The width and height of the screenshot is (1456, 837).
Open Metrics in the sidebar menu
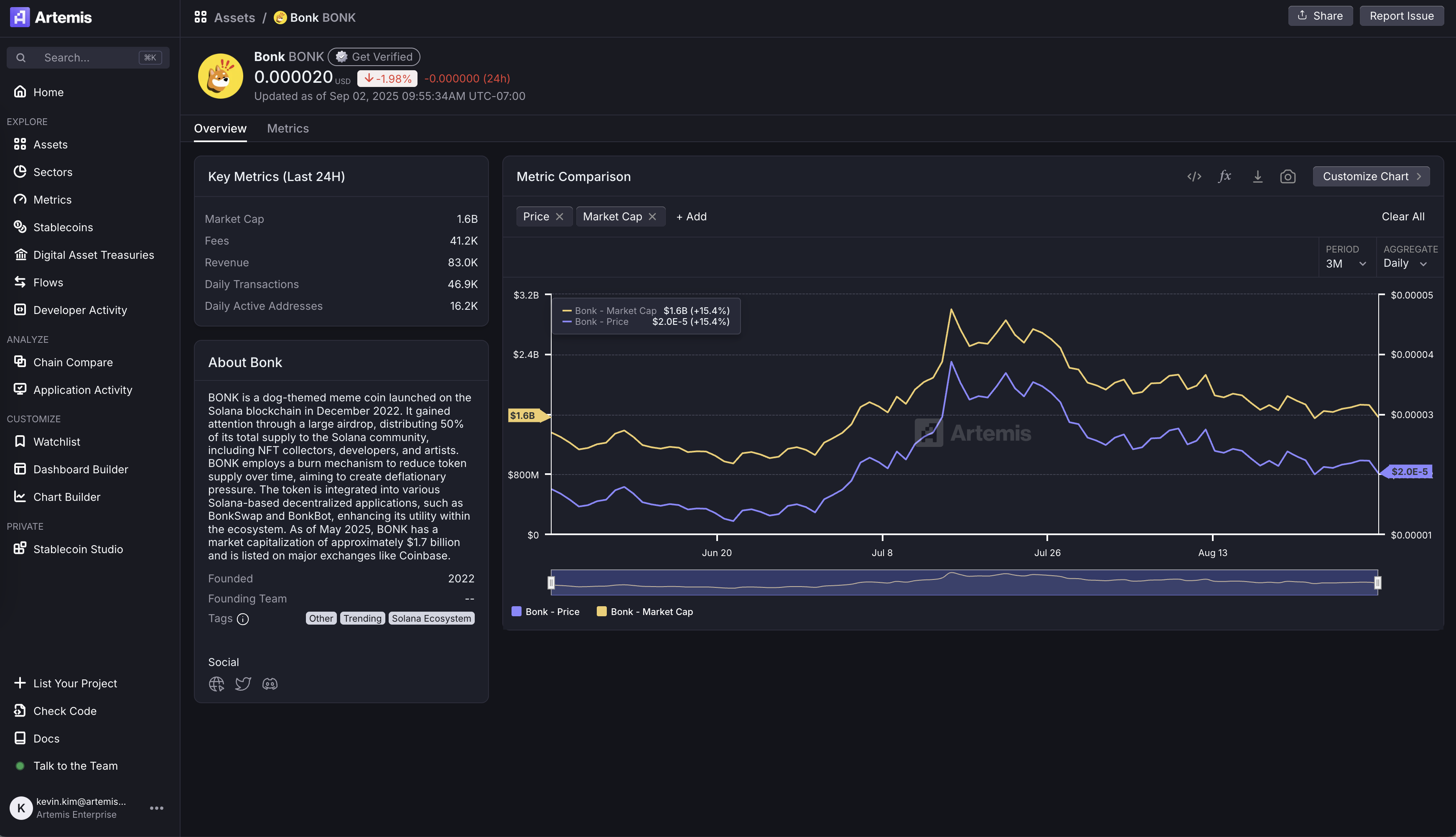(43, 199)
